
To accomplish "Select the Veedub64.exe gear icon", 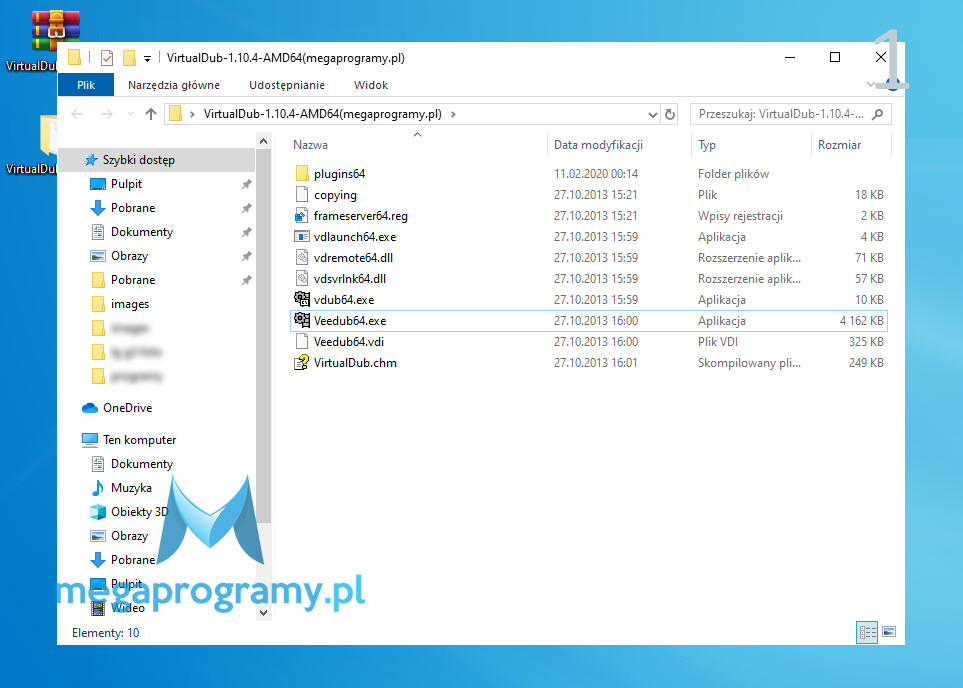I will (302, 320).
